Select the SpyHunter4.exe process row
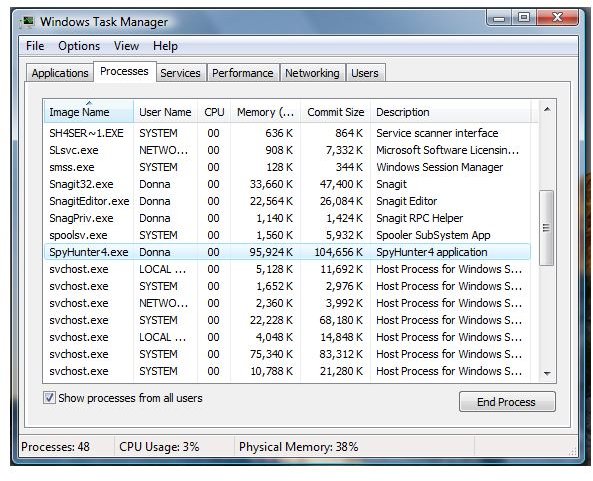 coord(287,252)
